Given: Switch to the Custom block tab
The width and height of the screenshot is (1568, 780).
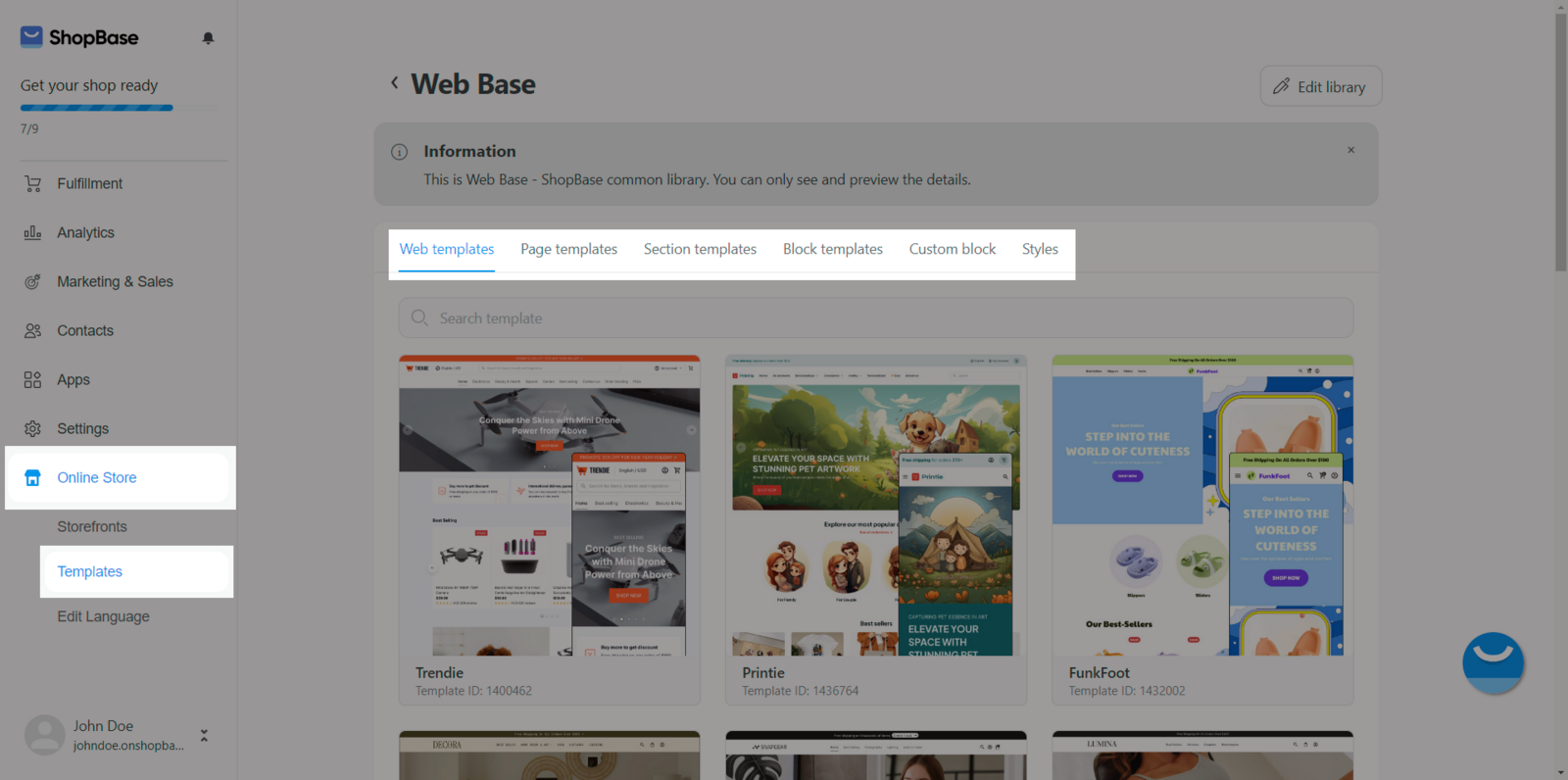Looking at the screenshot, I should pyautogui.click(x=953, y=249).
